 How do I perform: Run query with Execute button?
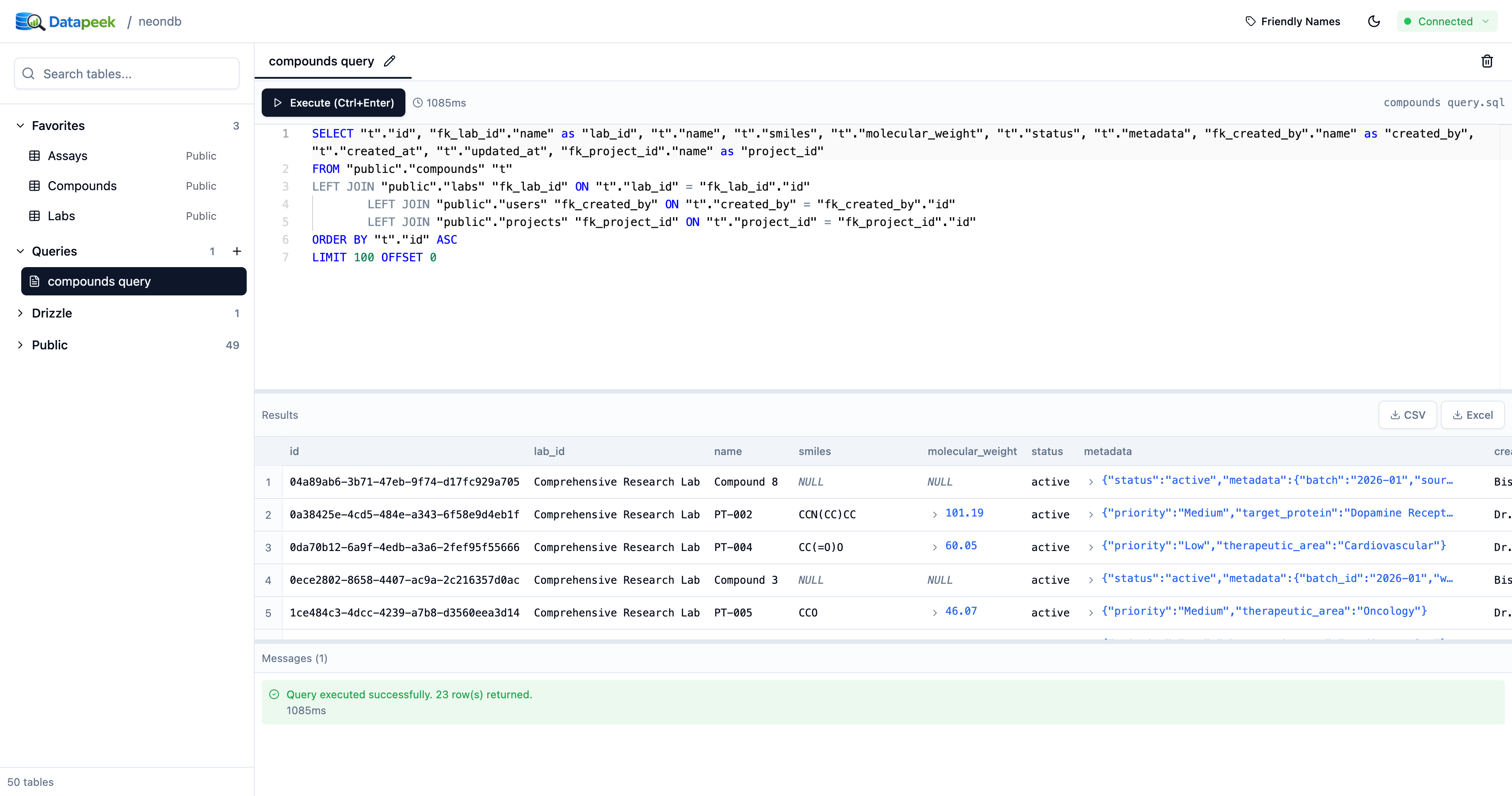(333, 103)
